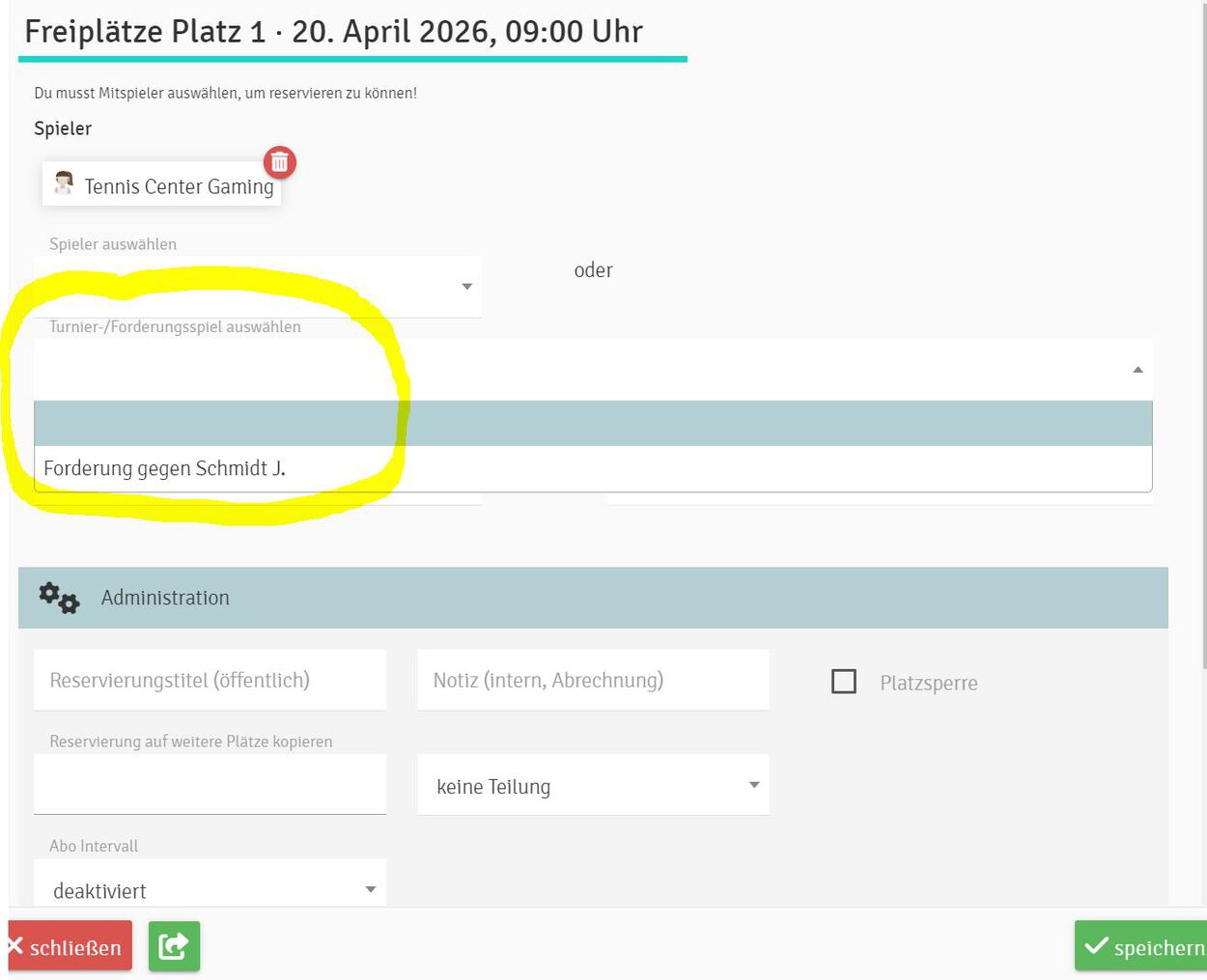Click the Reservierung auf weitere Plätze kopieren field
The width and height of the screenshot is (1207, 980).
(x=210, y=786)
